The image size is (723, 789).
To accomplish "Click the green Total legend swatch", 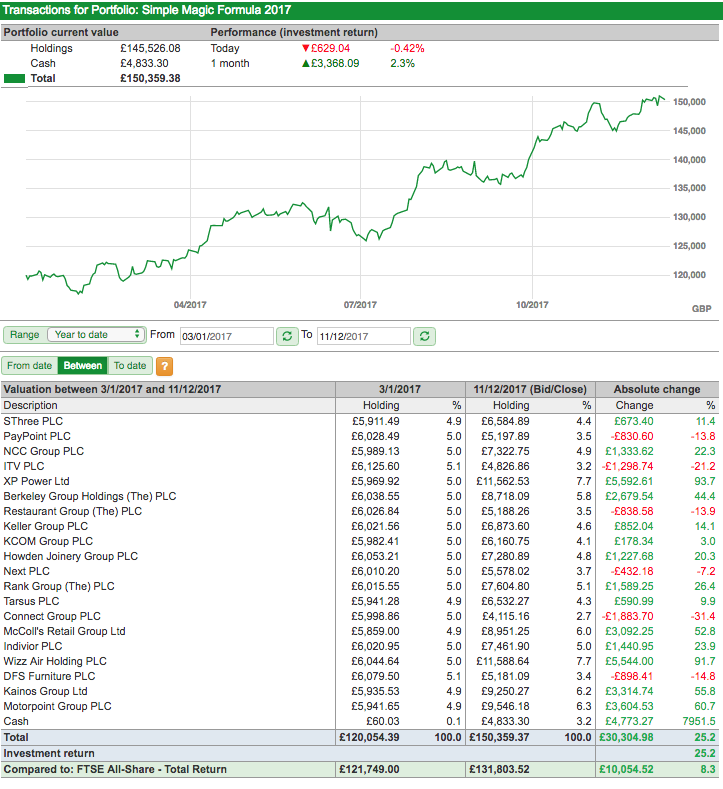I will point(14,78).
